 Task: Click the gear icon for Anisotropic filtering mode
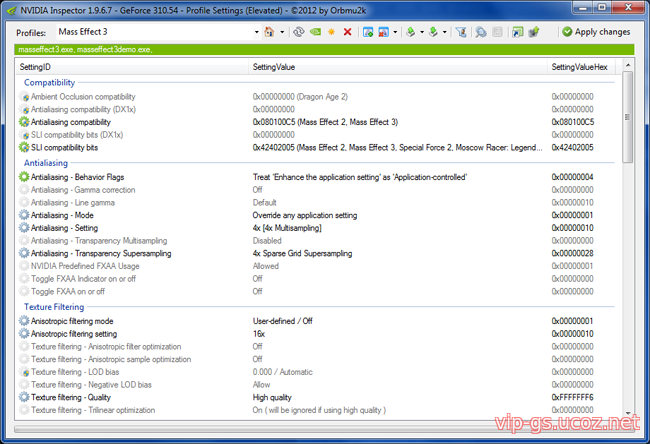(x=24, y=321)
